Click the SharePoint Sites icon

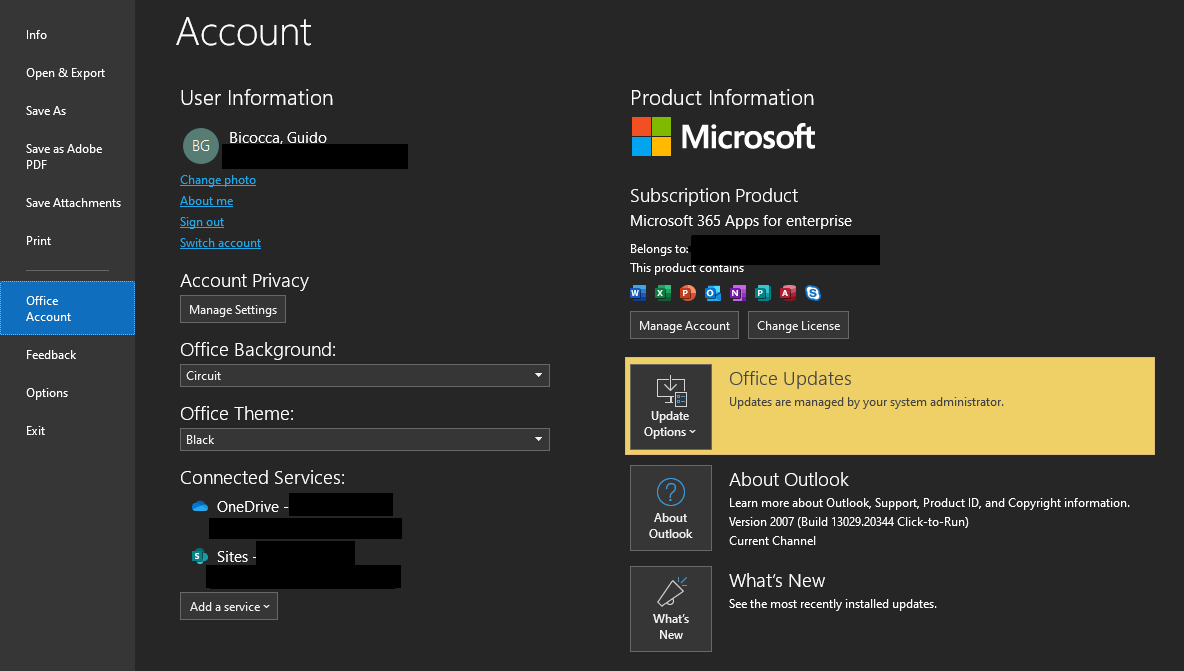(199, 556)
